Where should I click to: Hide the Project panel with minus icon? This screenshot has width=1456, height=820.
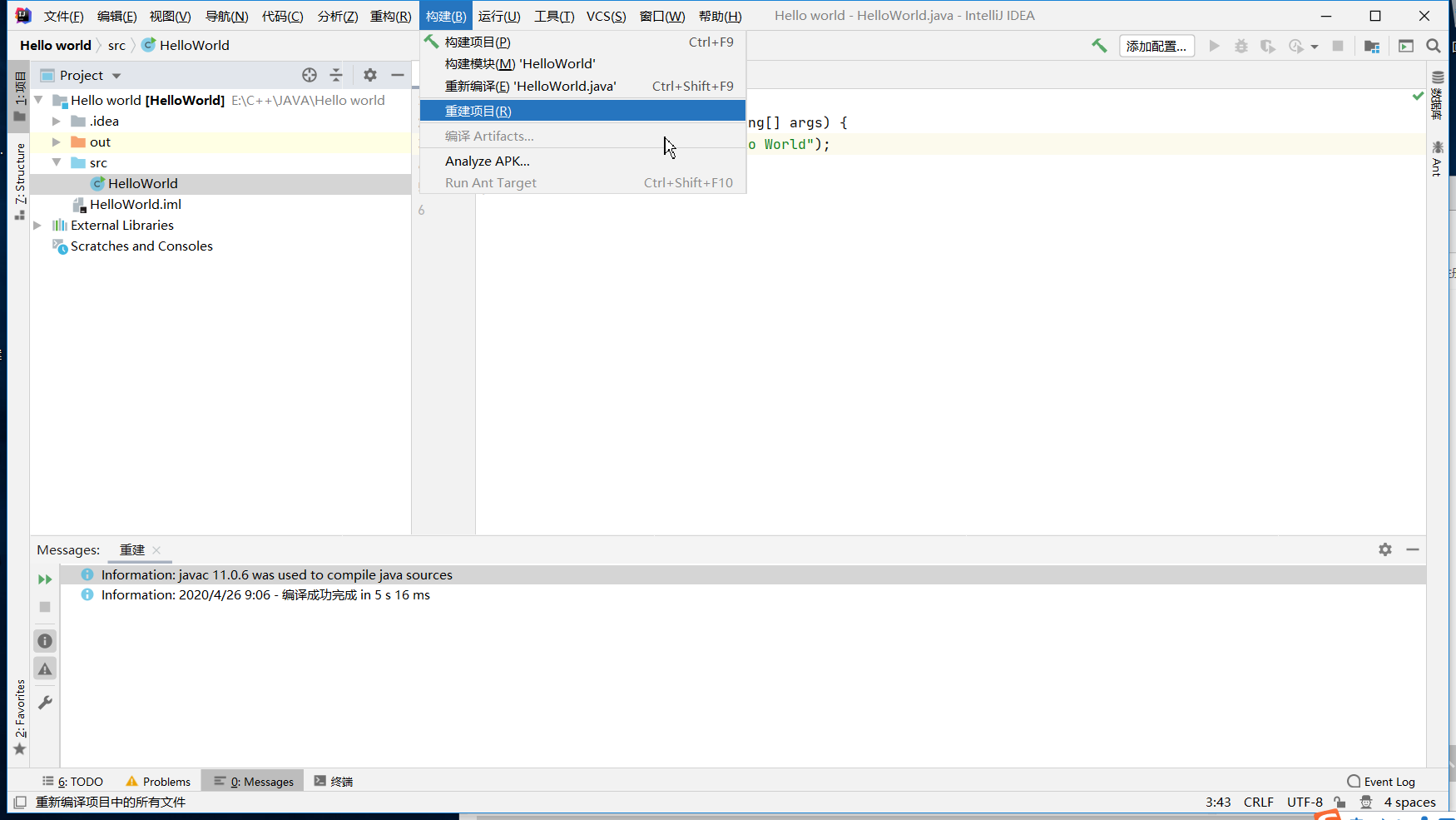(x=398, y=75)
